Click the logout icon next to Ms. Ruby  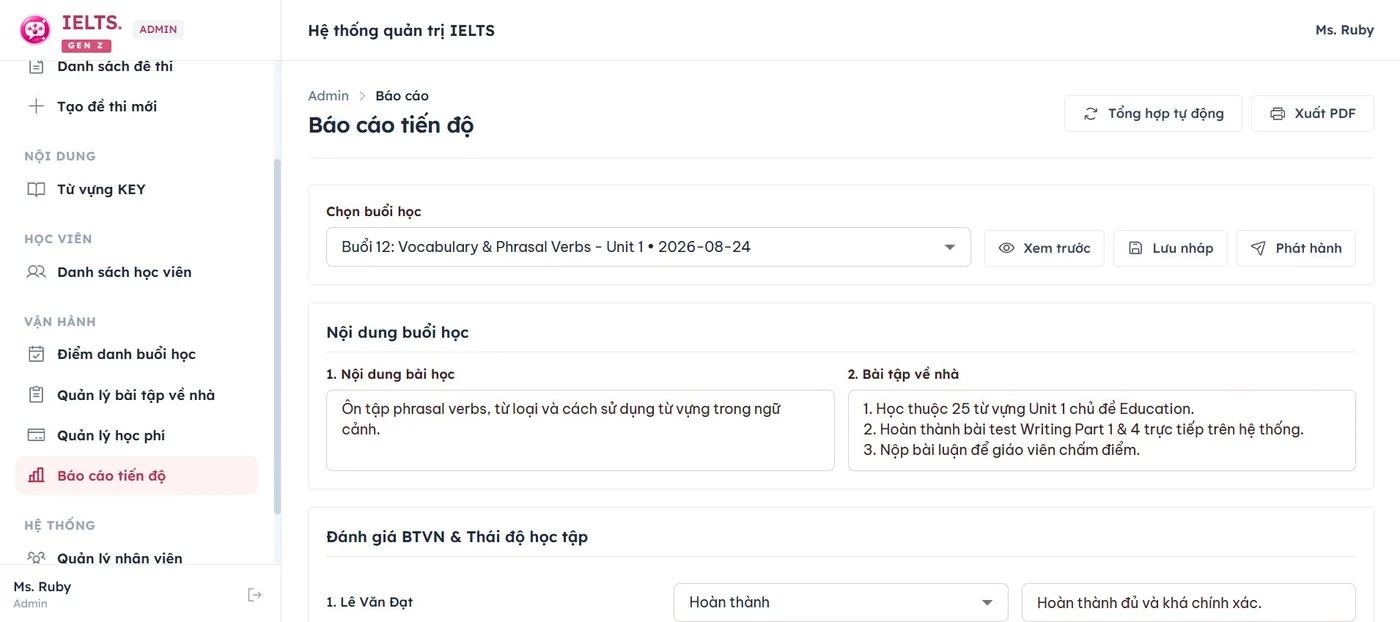coord(255,595)
